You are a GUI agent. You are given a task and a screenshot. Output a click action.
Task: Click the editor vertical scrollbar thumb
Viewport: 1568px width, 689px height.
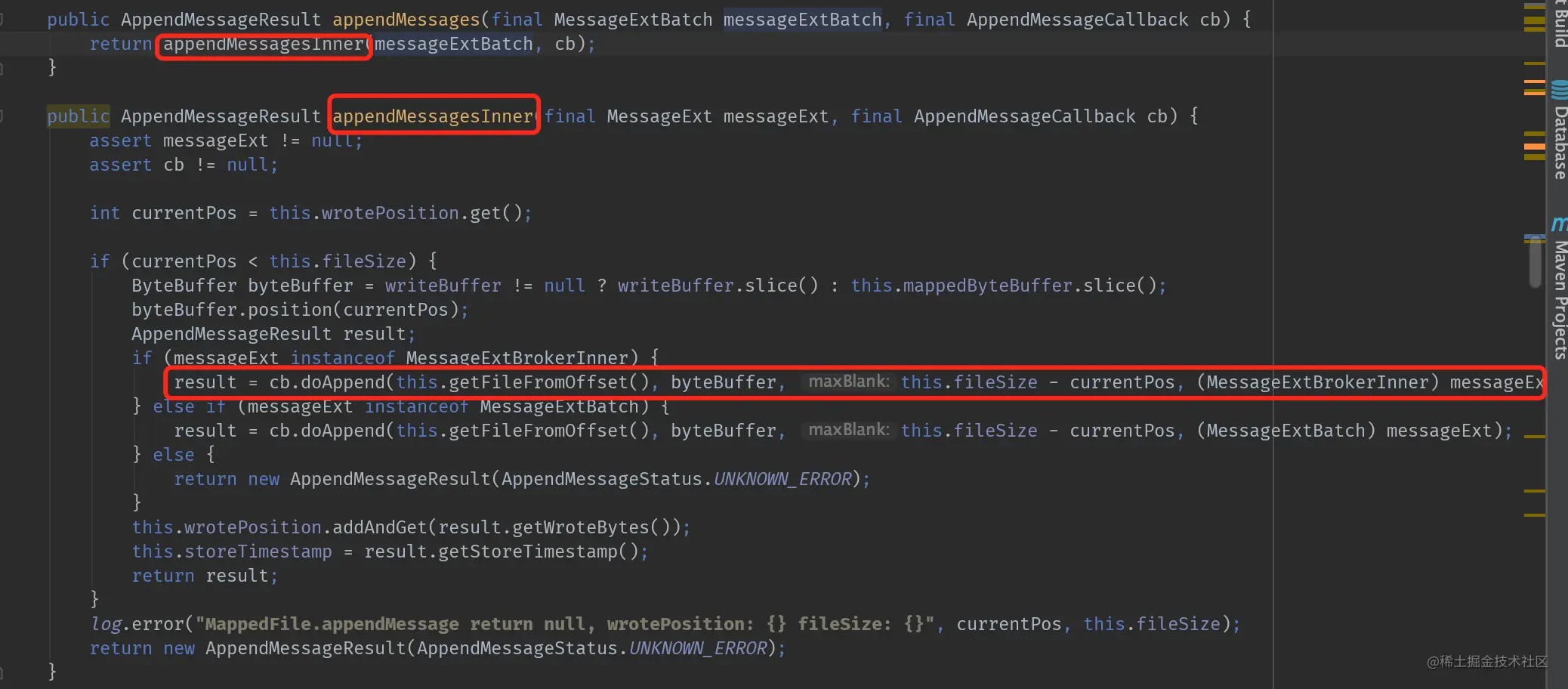pyautogui.click(x=1536, y=261)
